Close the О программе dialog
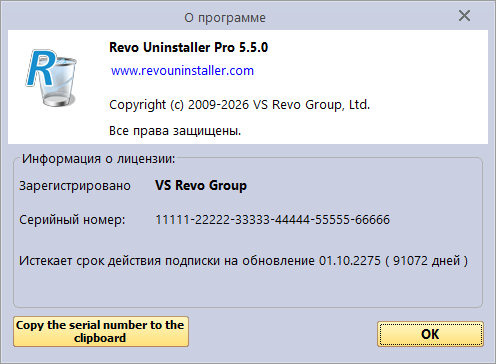Image resolution: width=496 pixels, height=364 pixels. [464, 16]
